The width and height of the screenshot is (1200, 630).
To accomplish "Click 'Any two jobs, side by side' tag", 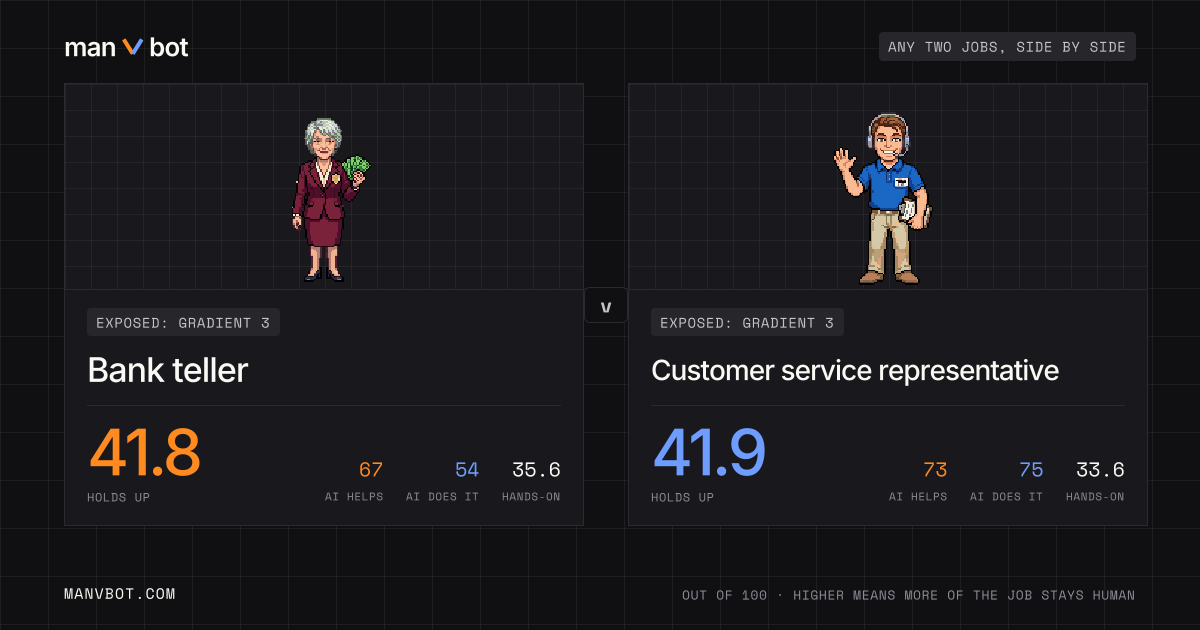I will tap(1007, 47).
